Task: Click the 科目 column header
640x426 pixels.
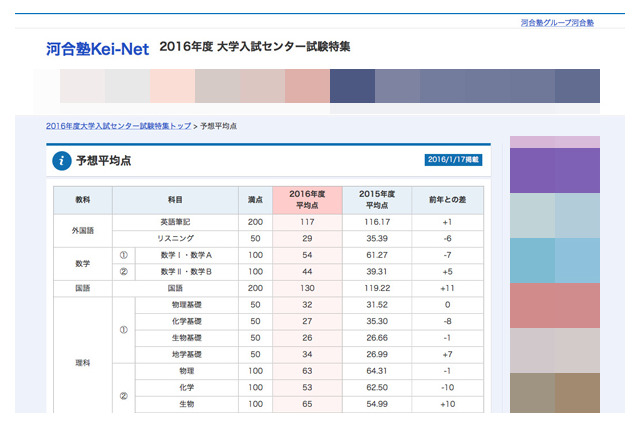Action: (175, 200)
